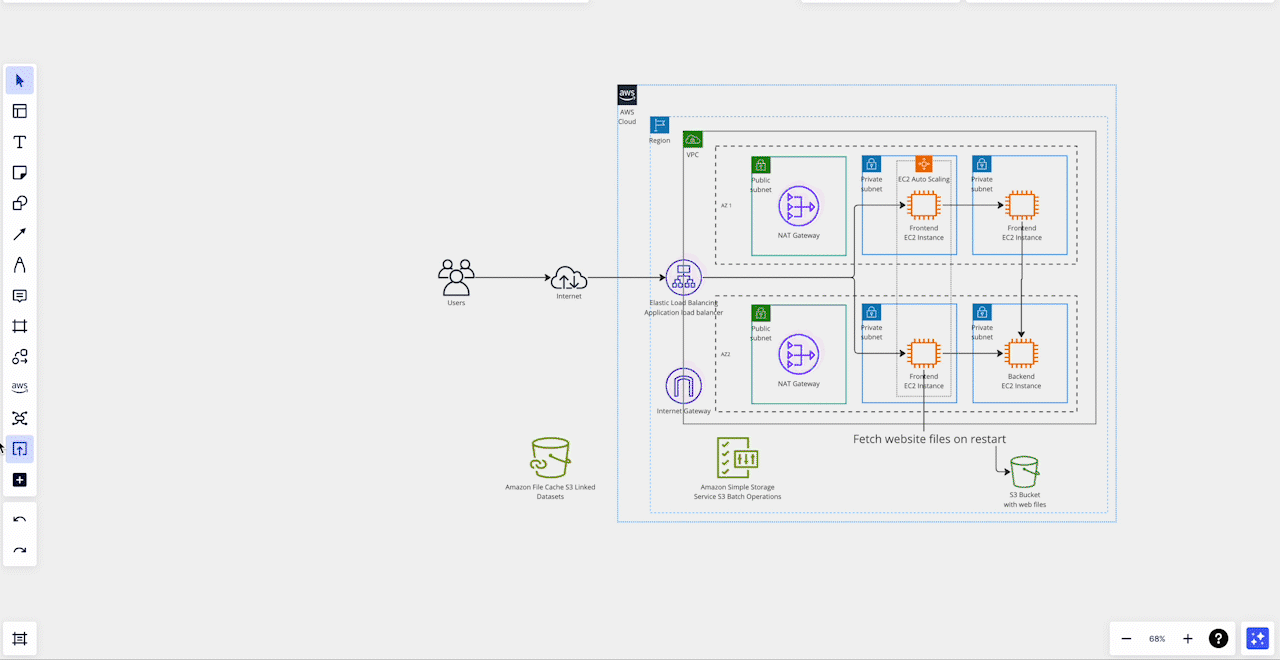Image resolution: width=1280 pixels, height=660 pixels.
Task: Click the "Internet" label under the cloud
Action: click(x=569, y=296)
